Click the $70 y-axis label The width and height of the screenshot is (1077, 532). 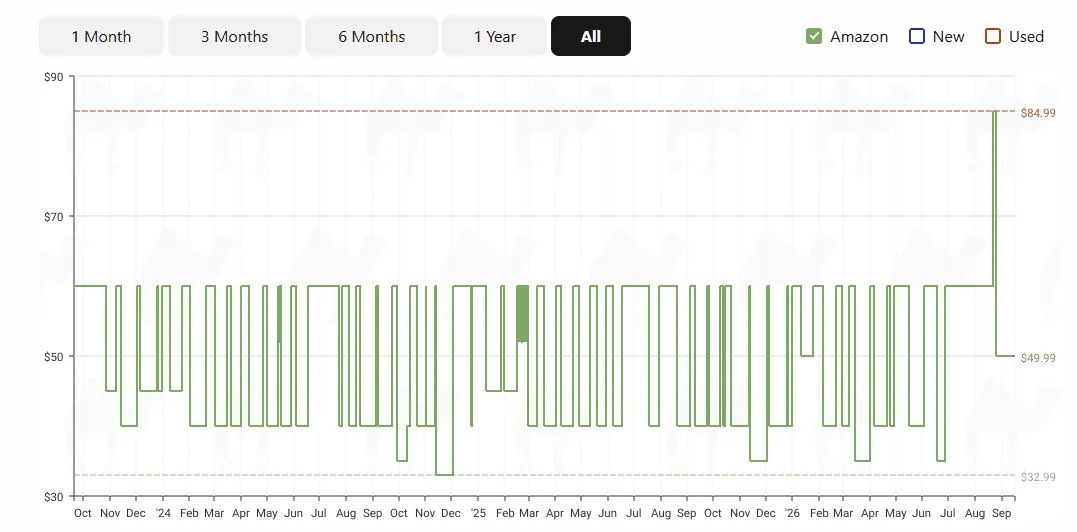(x=54, y=217)
